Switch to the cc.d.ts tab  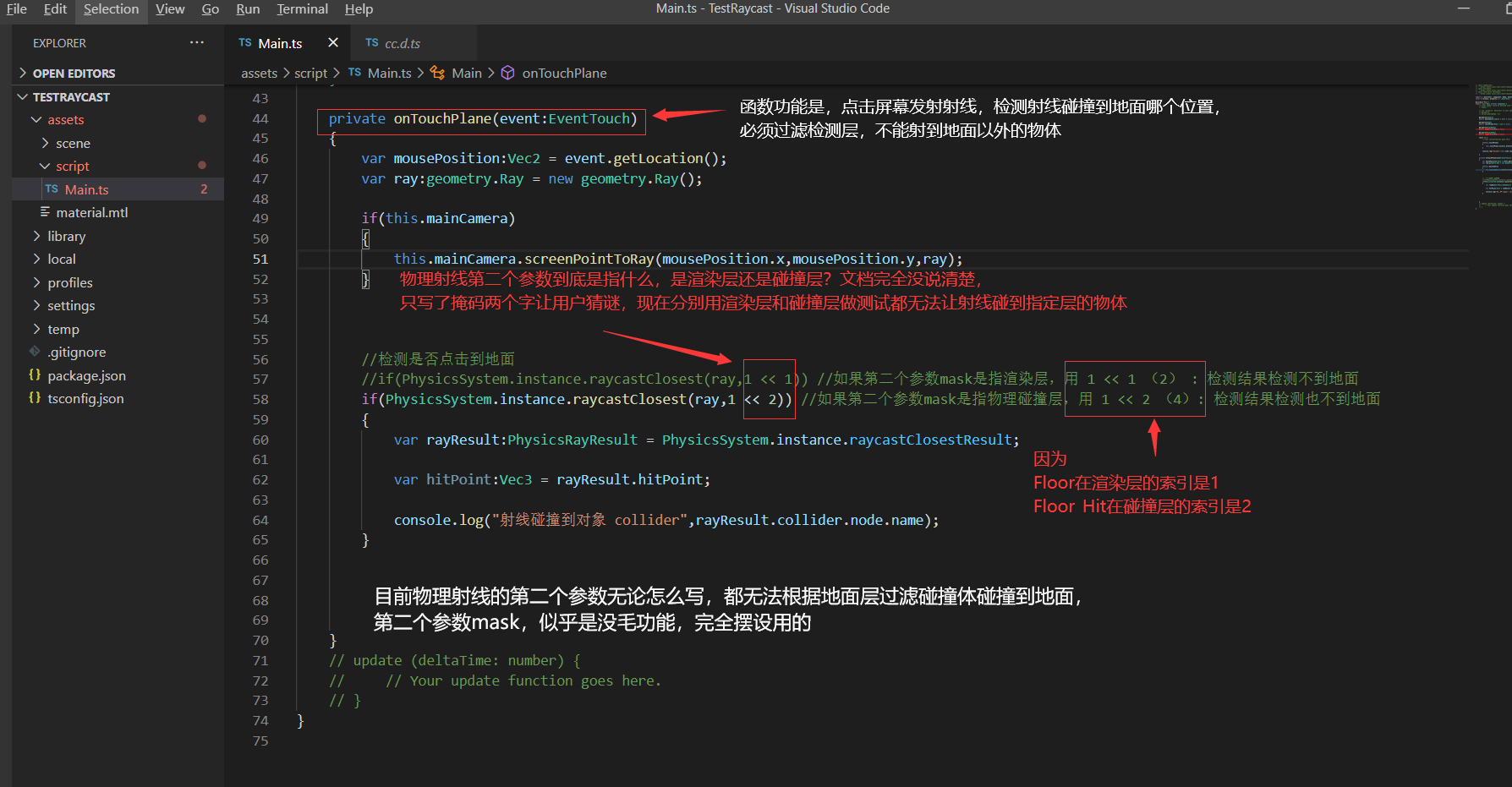click(x=402, y=43)
